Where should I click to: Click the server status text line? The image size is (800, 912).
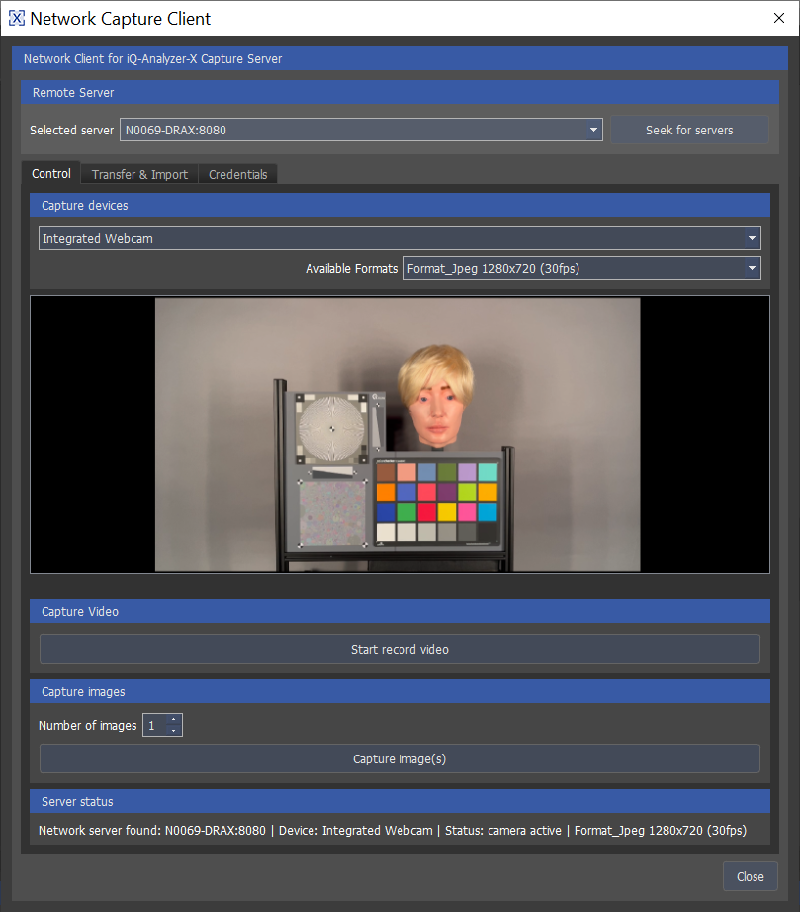[x=393, y=831]
